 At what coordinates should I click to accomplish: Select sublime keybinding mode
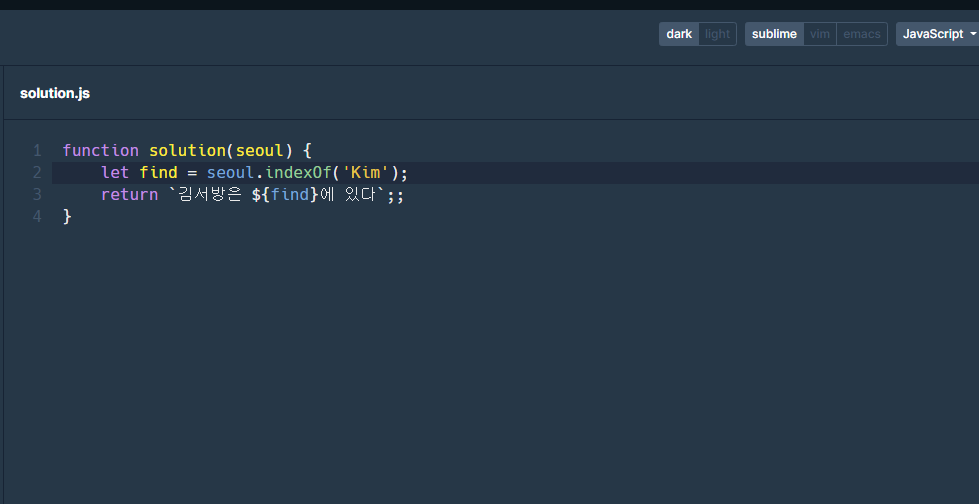[x=774, y=34]
